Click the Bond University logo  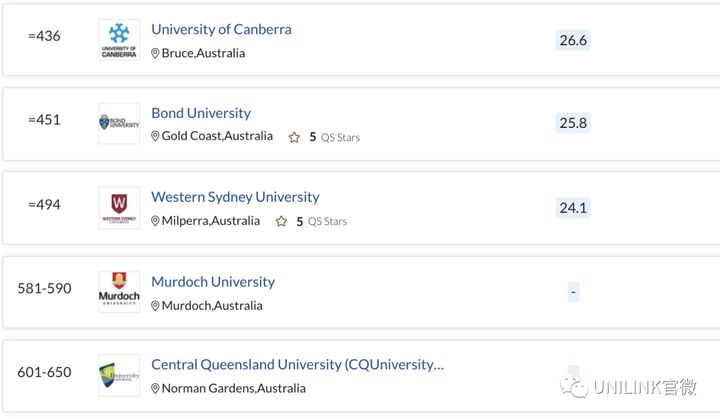[x=119, y=124]
